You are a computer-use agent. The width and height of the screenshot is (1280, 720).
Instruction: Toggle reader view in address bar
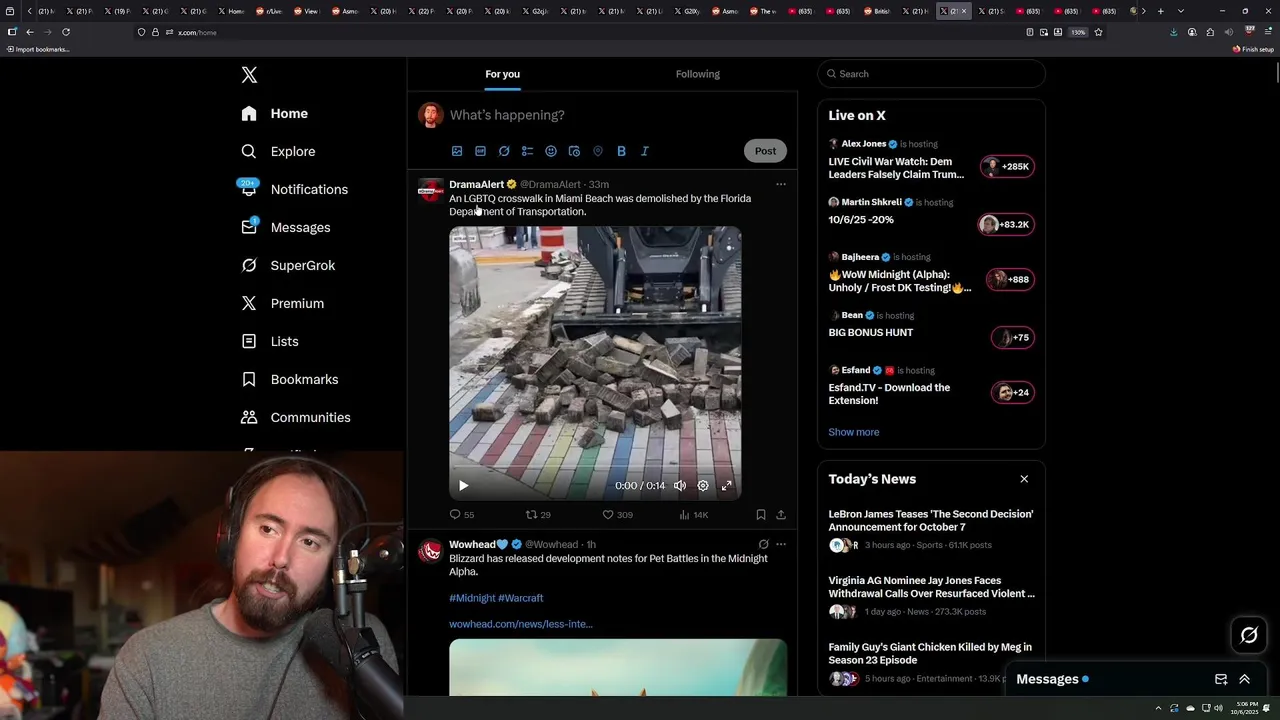coord(1030,32)
